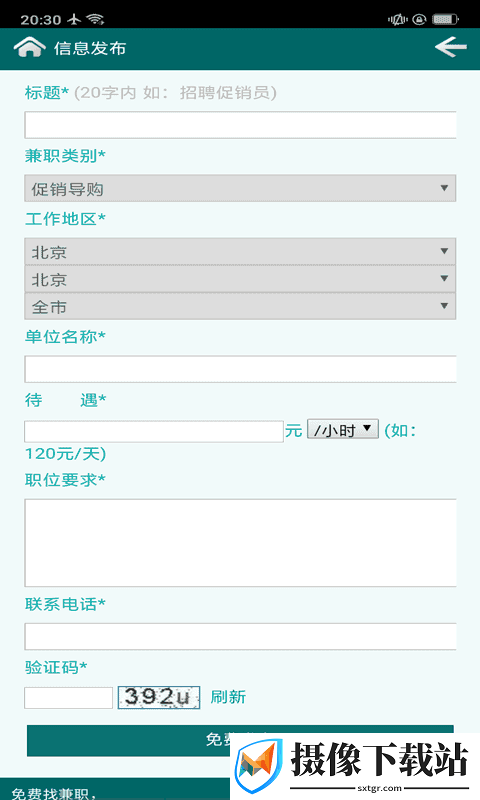
Task: Go back using the arrow icon
Action: pos(450,47)
